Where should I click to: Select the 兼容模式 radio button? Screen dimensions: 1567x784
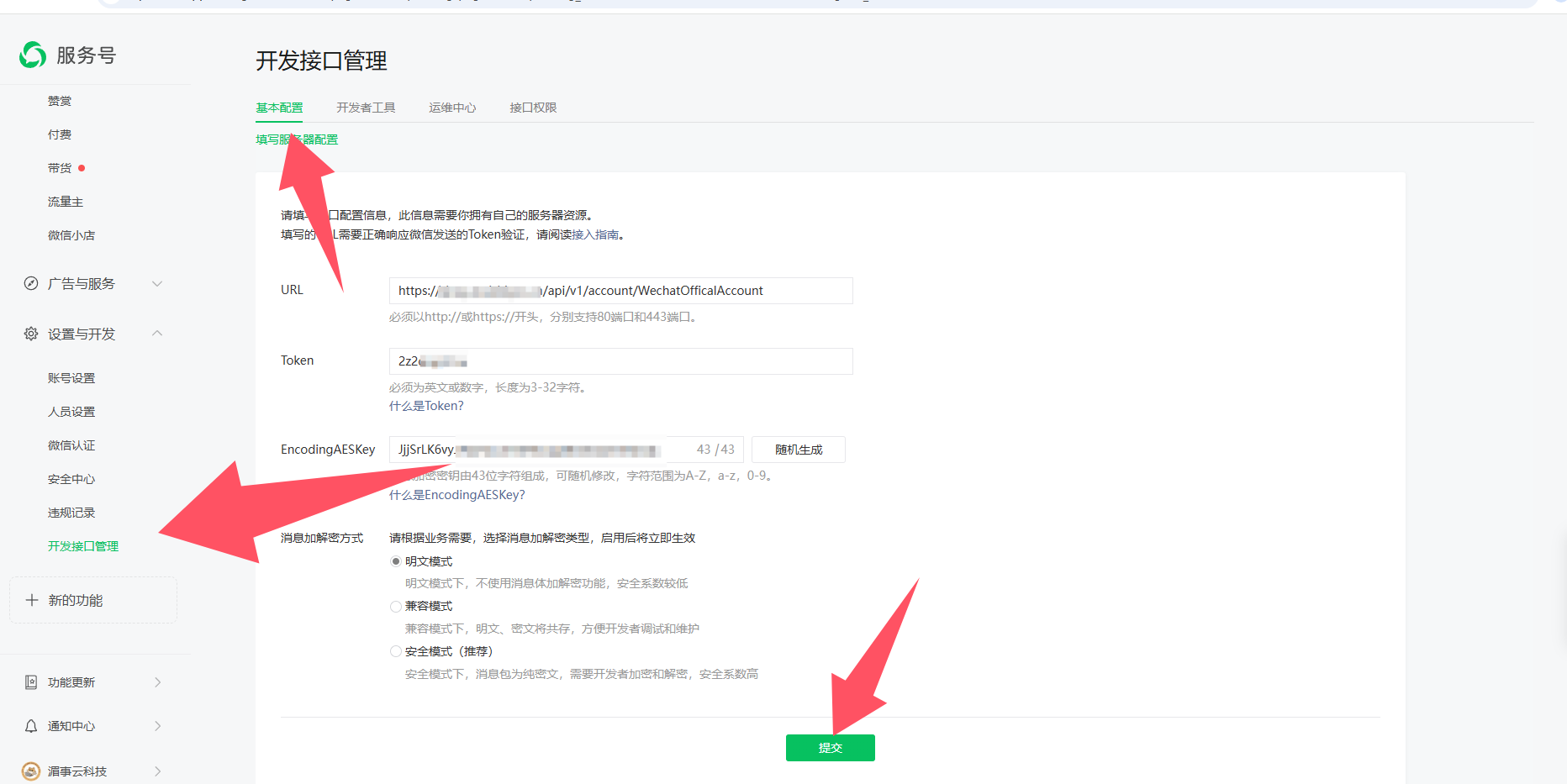point(396,607)
